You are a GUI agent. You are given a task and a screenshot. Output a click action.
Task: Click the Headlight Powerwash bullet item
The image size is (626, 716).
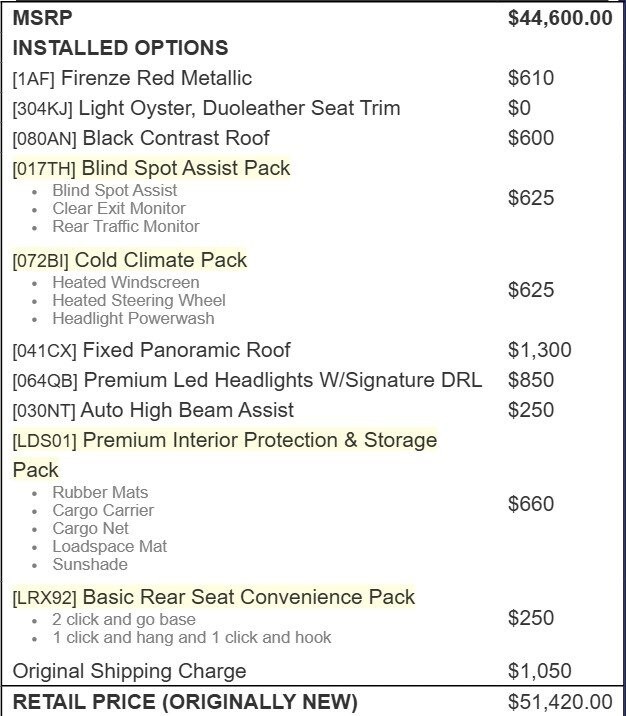[x=133, y=318]
